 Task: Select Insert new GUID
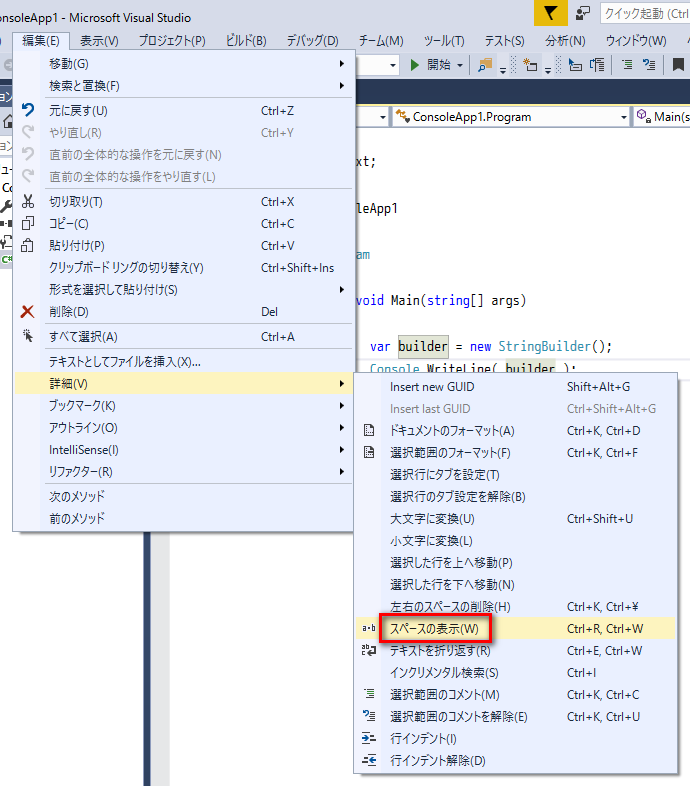point(515,386)
